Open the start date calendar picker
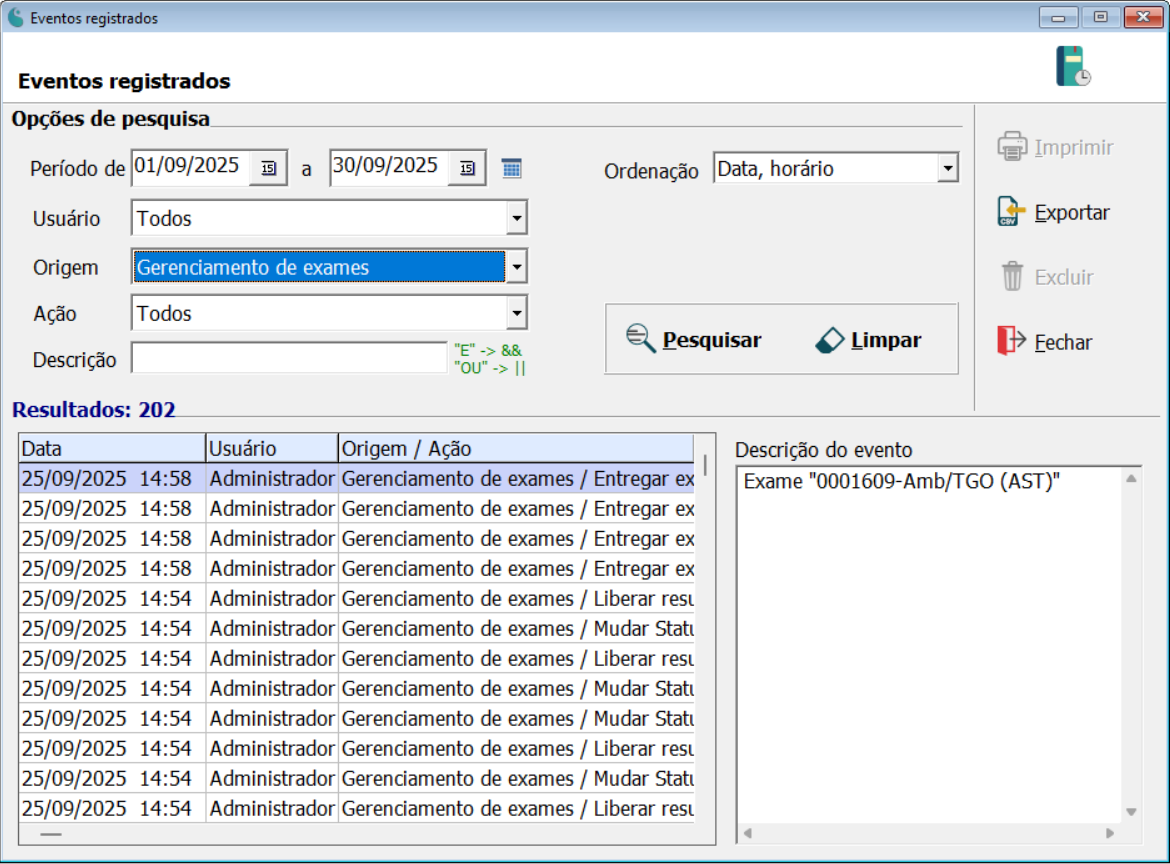The height and width of the screenshot is (864, 1170). click(x=268, y=168)
